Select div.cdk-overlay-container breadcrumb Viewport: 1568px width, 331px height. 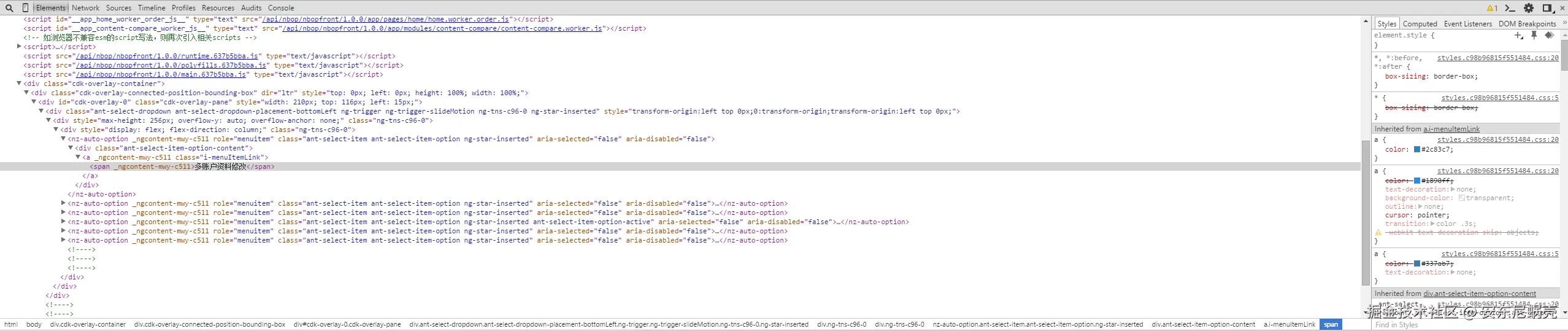pyautogui.click(x=88, y=324)
